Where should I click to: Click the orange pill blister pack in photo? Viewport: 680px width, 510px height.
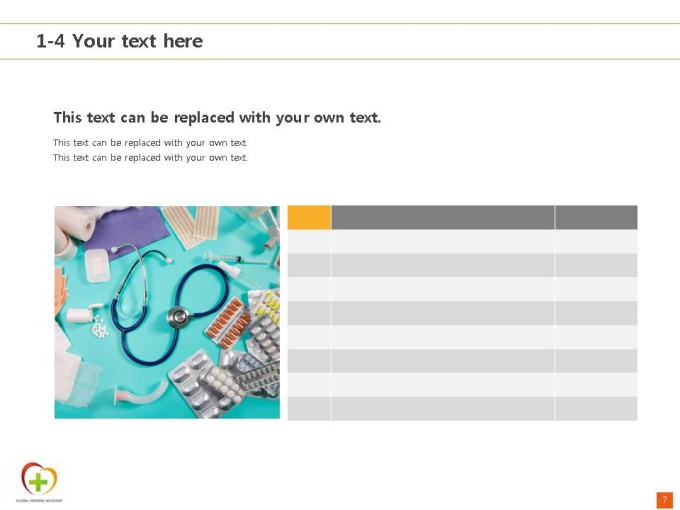(x=227, y=323)
